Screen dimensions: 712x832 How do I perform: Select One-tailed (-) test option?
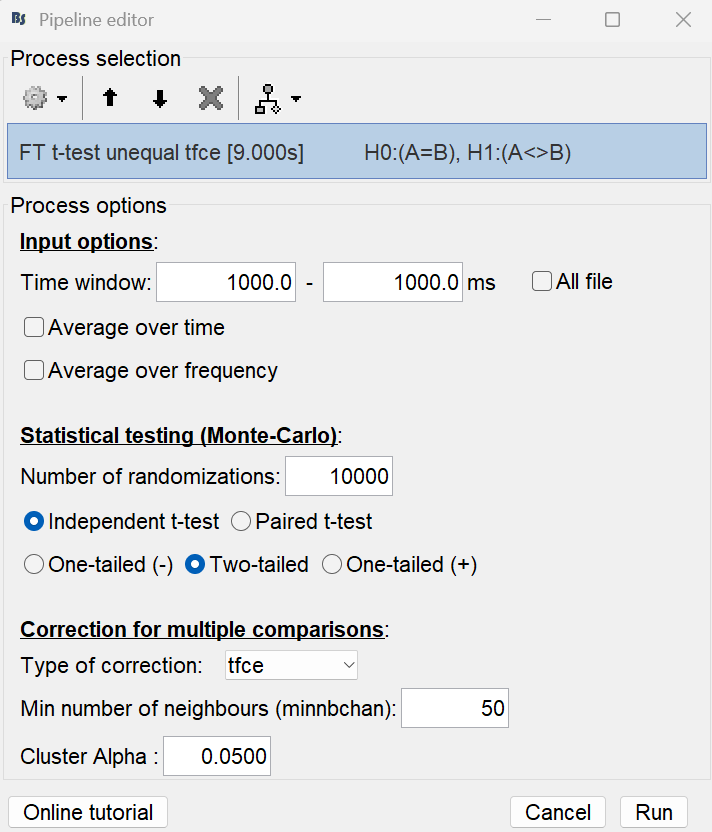point(34,565)
